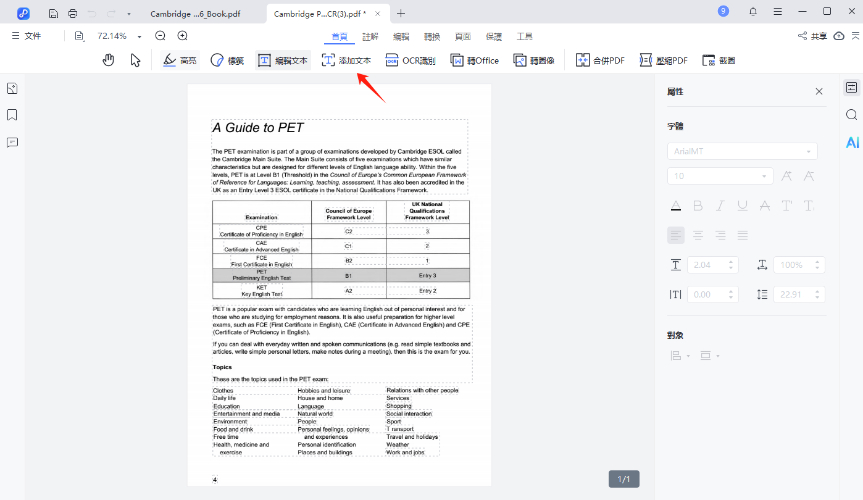Switch to the Home ribbon tab

click(x=340, y=36)
